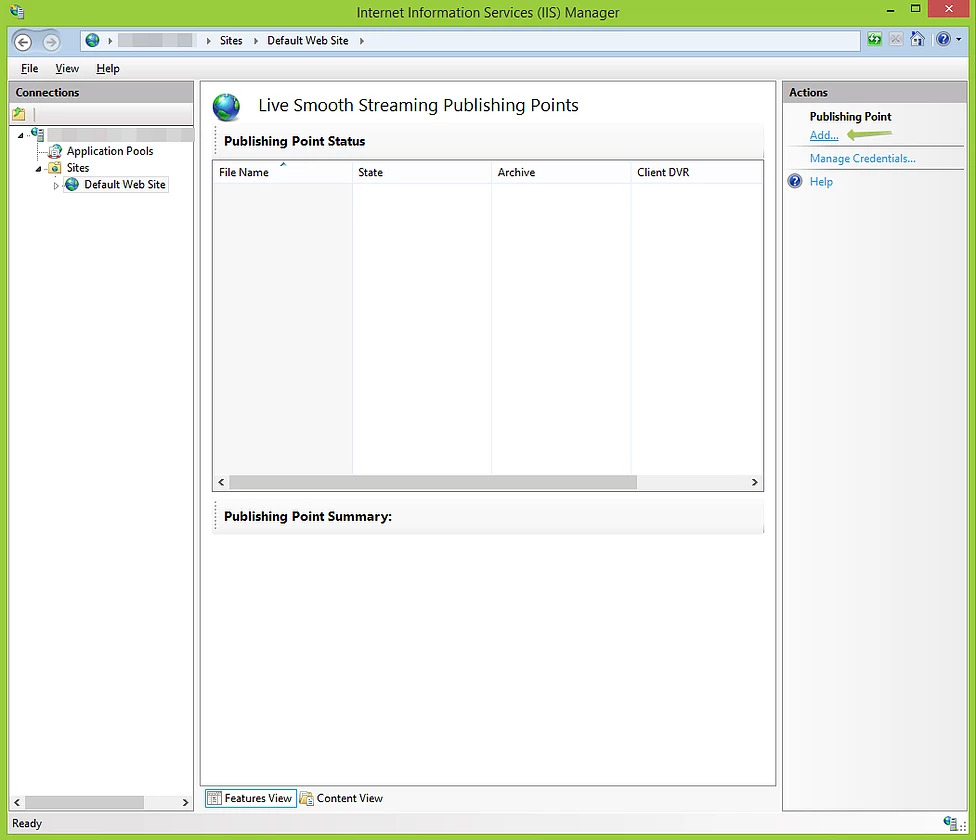
Task: Click the Help link in Actions pane
Action: click(820, 182)
